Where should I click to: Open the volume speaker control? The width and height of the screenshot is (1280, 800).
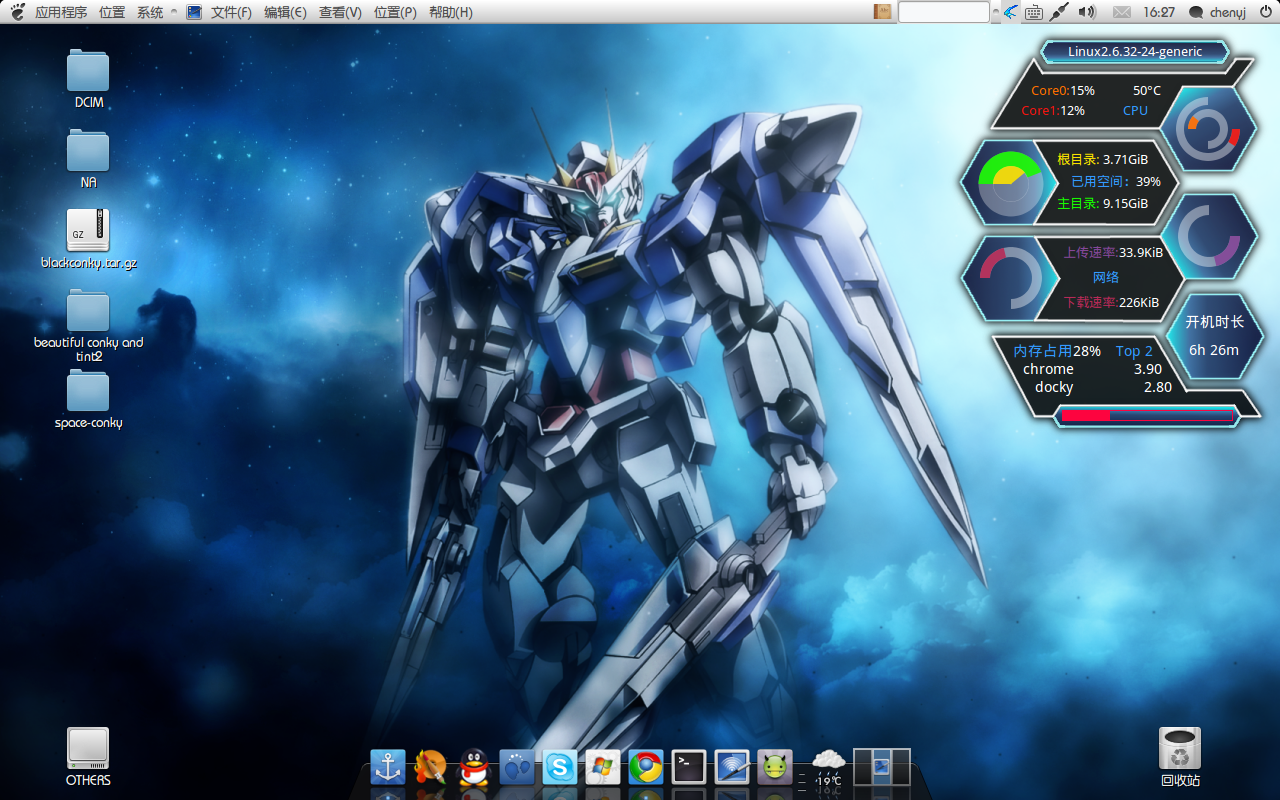[x=1088, y=12]
